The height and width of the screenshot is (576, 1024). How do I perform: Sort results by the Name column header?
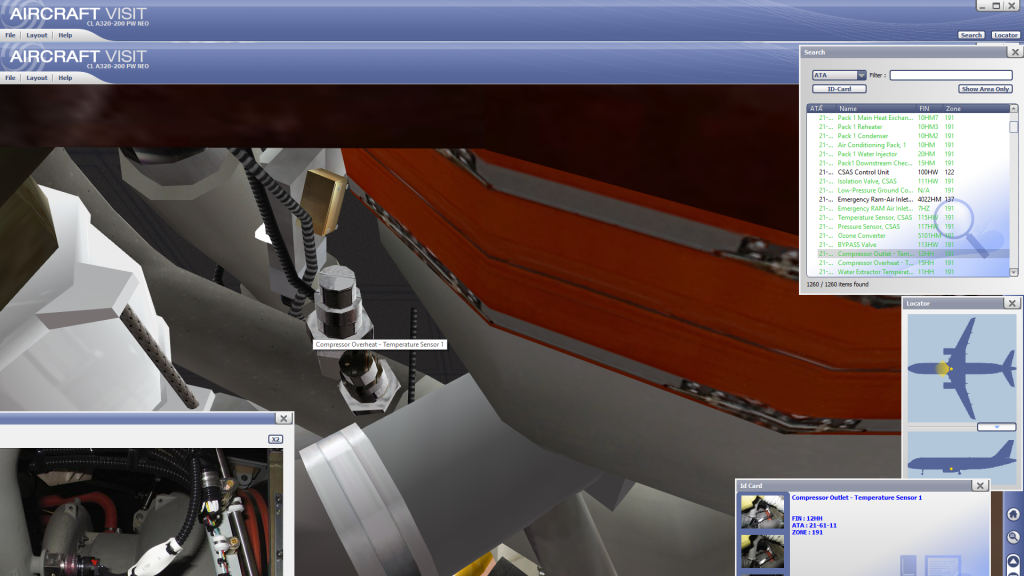pyautogui.click(x=876, y=108)
